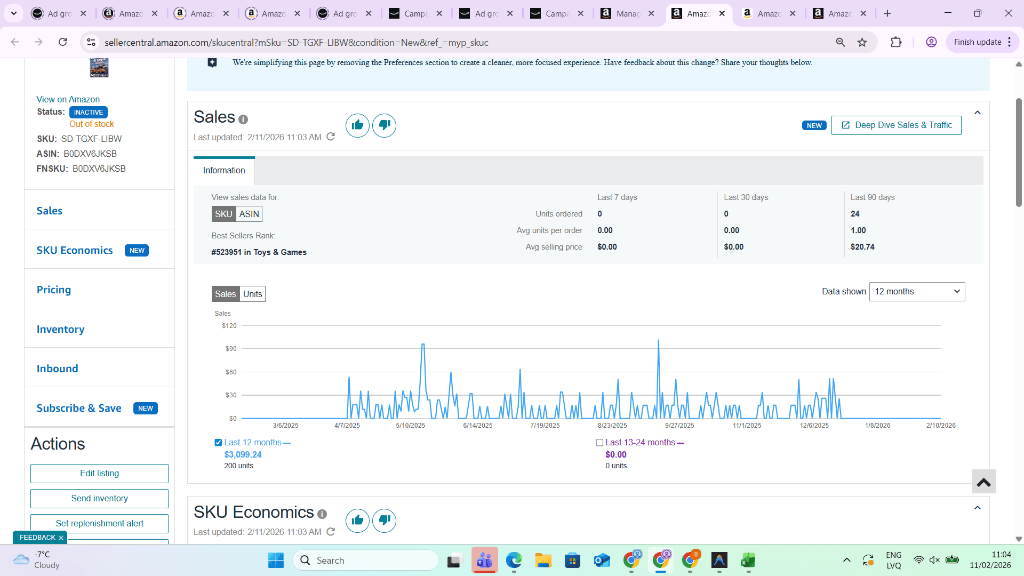Select the Information tab
This screenshot has height=576, width=1024.
tap(224, 170)
